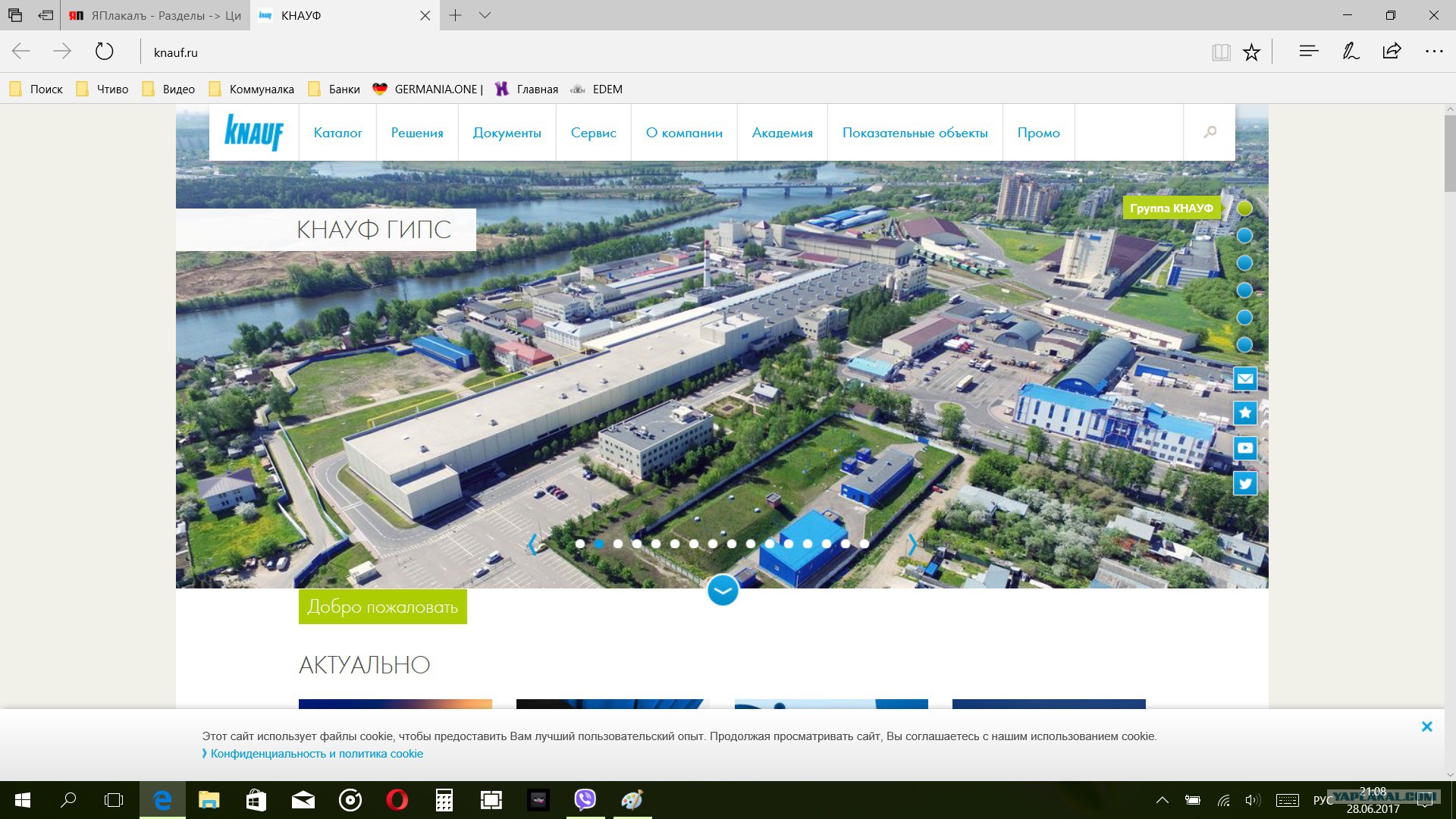Screen dimensions: 1456x819
Task: Open File Explorer from the taskbar
Action: 209,800
